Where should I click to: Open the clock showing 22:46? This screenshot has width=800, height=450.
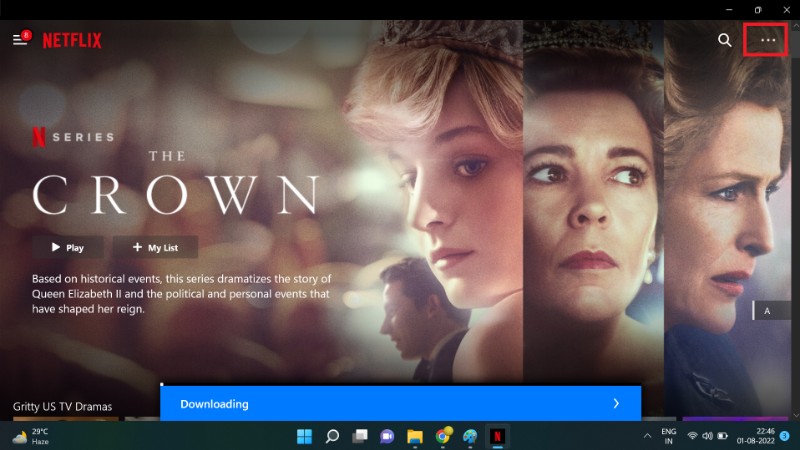(756, 436)
